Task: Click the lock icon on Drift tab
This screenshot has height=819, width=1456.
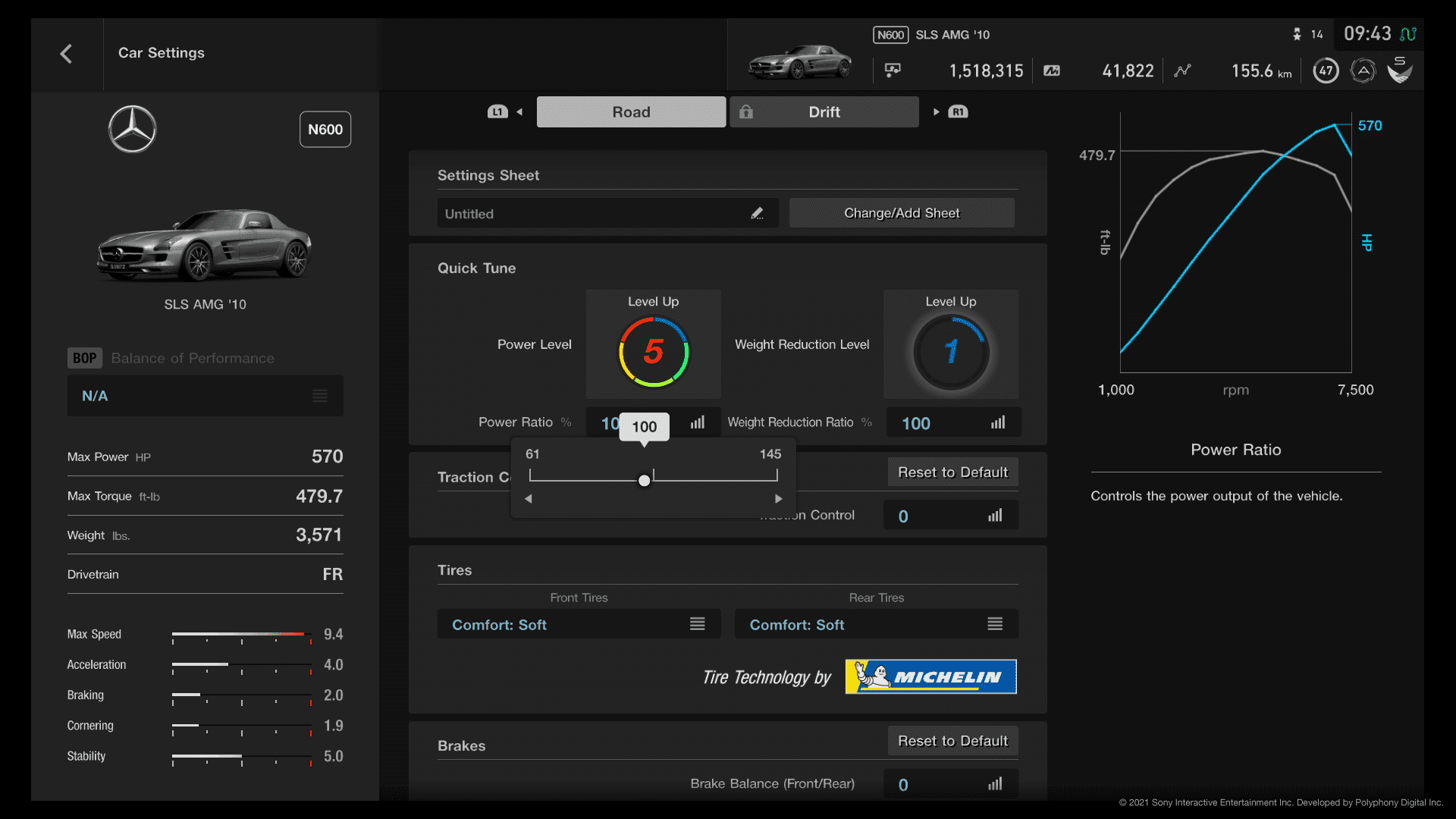Action: [746, 111]
